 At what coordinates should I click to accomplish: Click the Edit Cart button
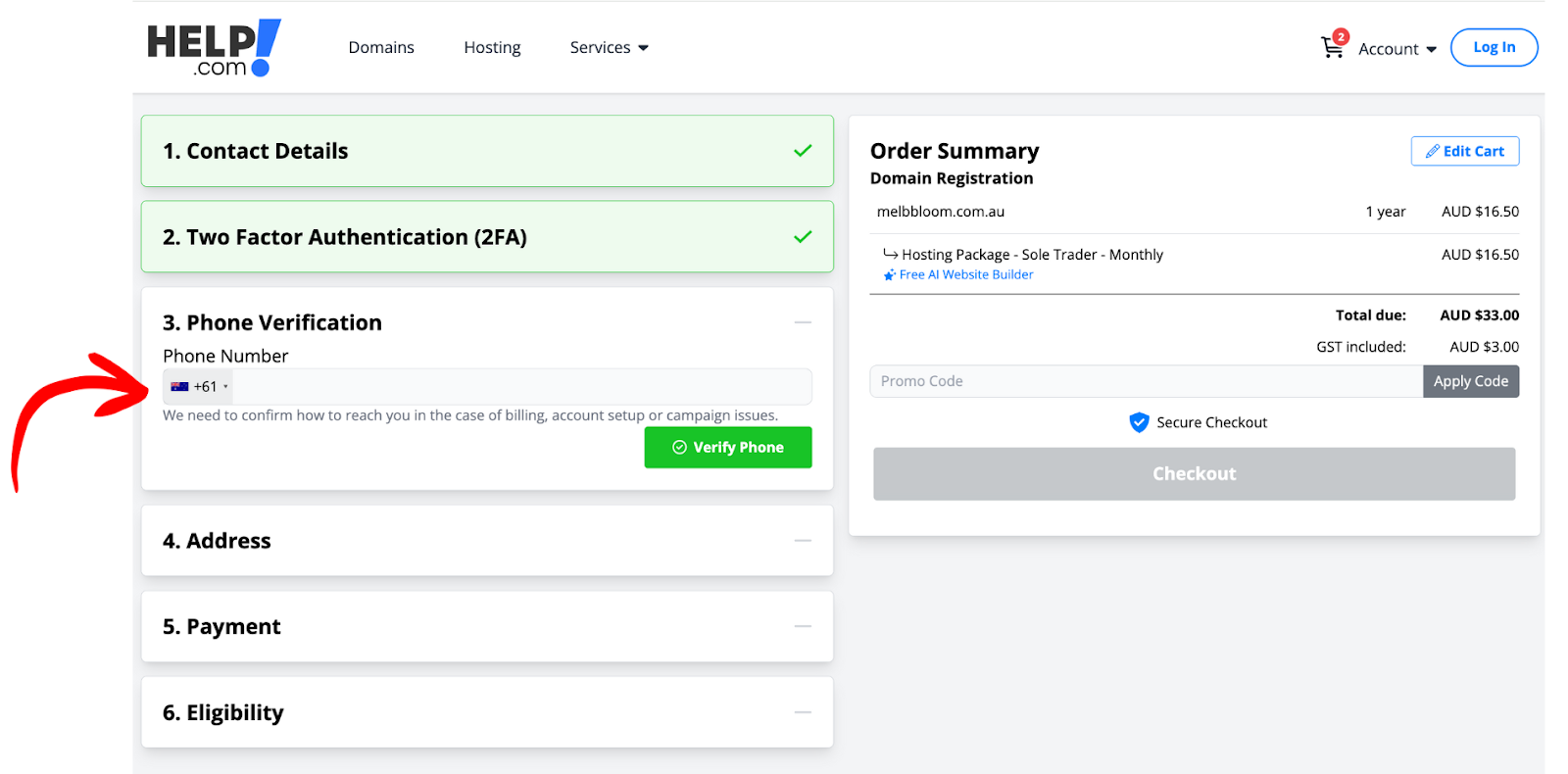(x=1464, y=151)
